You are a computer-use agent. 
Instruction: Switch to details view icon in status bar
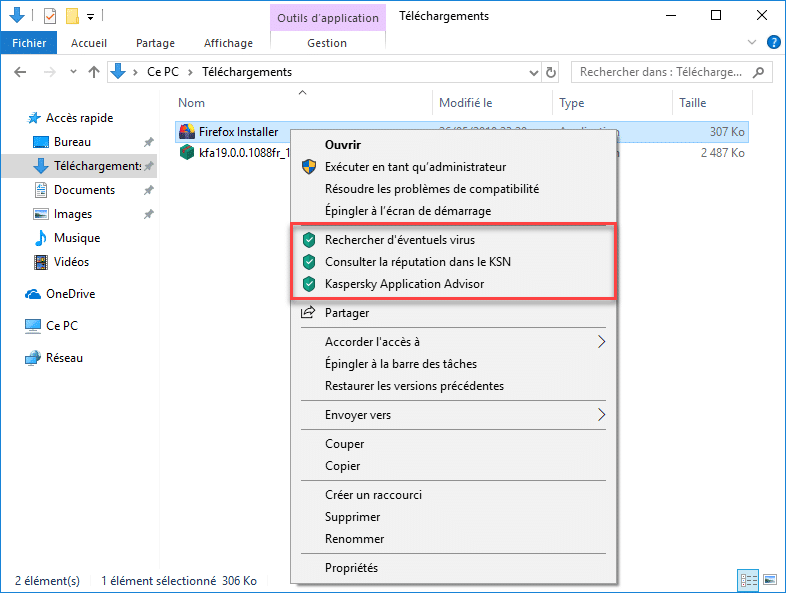748,580
